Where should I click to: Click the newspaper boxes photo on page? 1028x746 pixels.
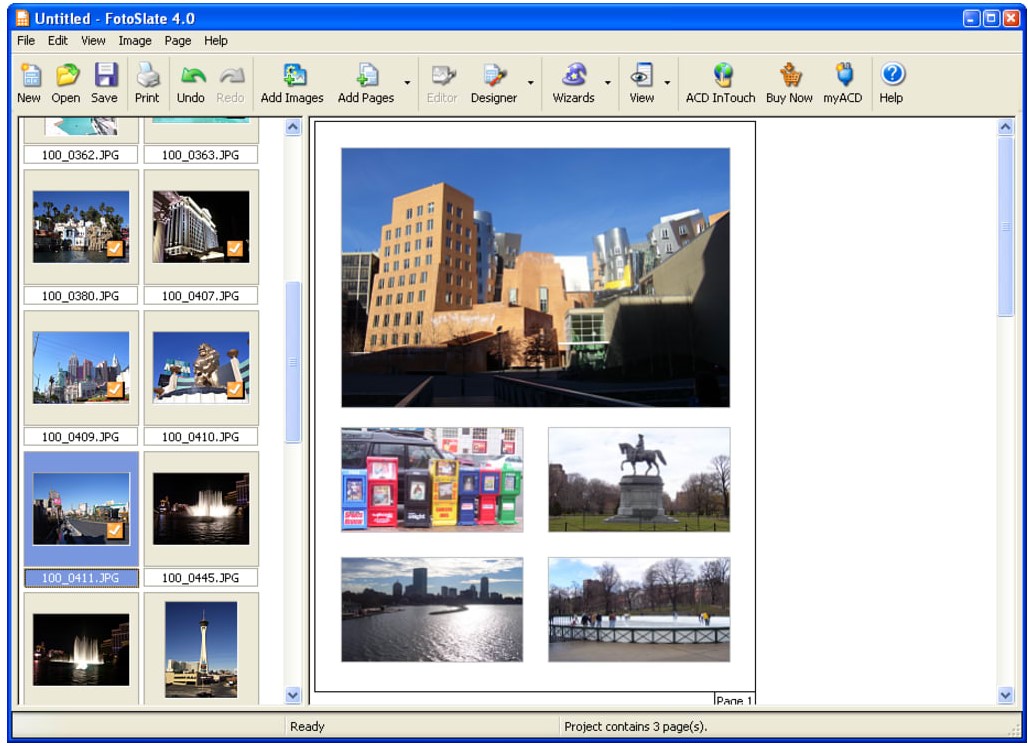tap(432, 479)
